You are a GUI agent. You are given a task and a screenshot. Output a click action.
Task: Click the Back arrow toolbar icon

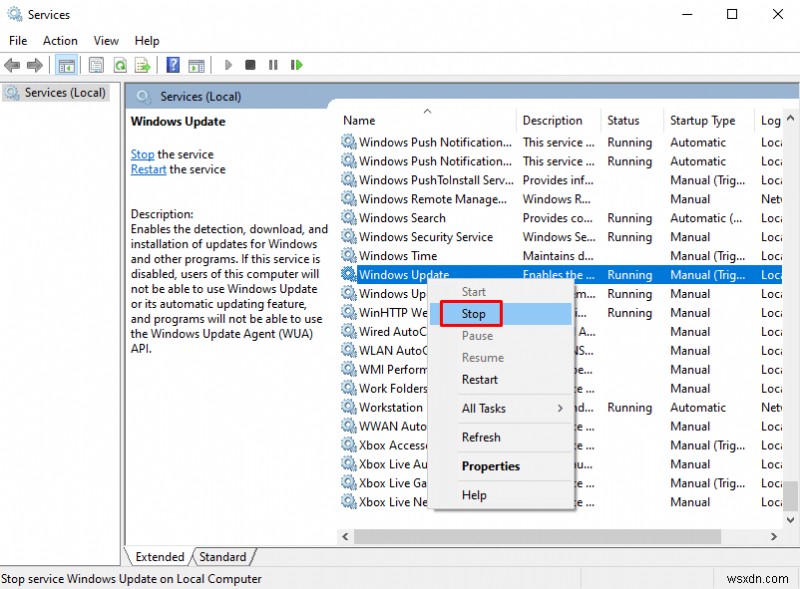[x=12, y=65]
